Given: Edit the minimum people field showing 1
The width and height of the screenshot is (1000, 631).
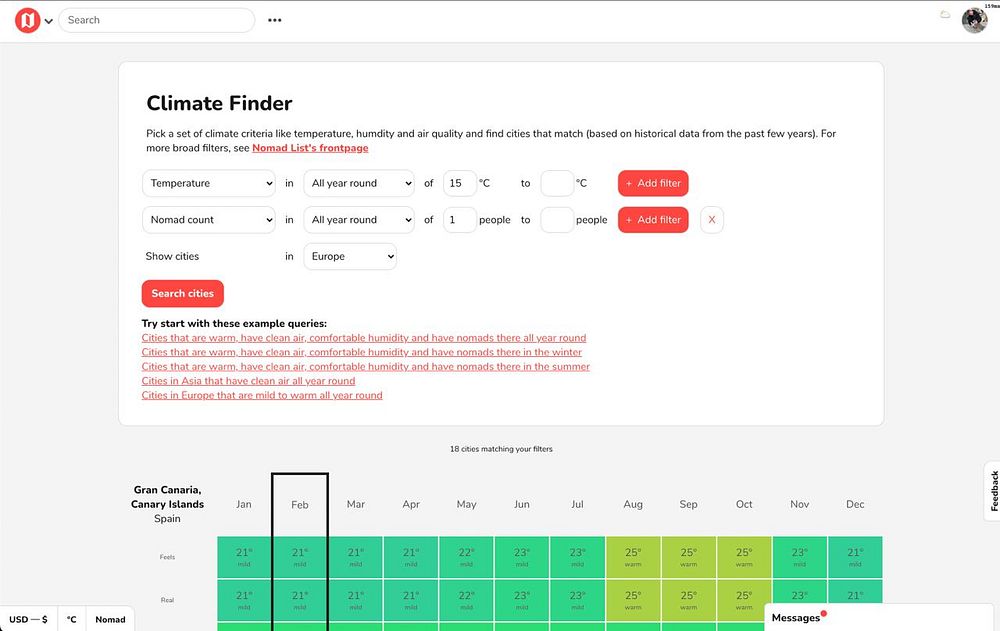Looking at the screenshot, I should click(460, 219).
